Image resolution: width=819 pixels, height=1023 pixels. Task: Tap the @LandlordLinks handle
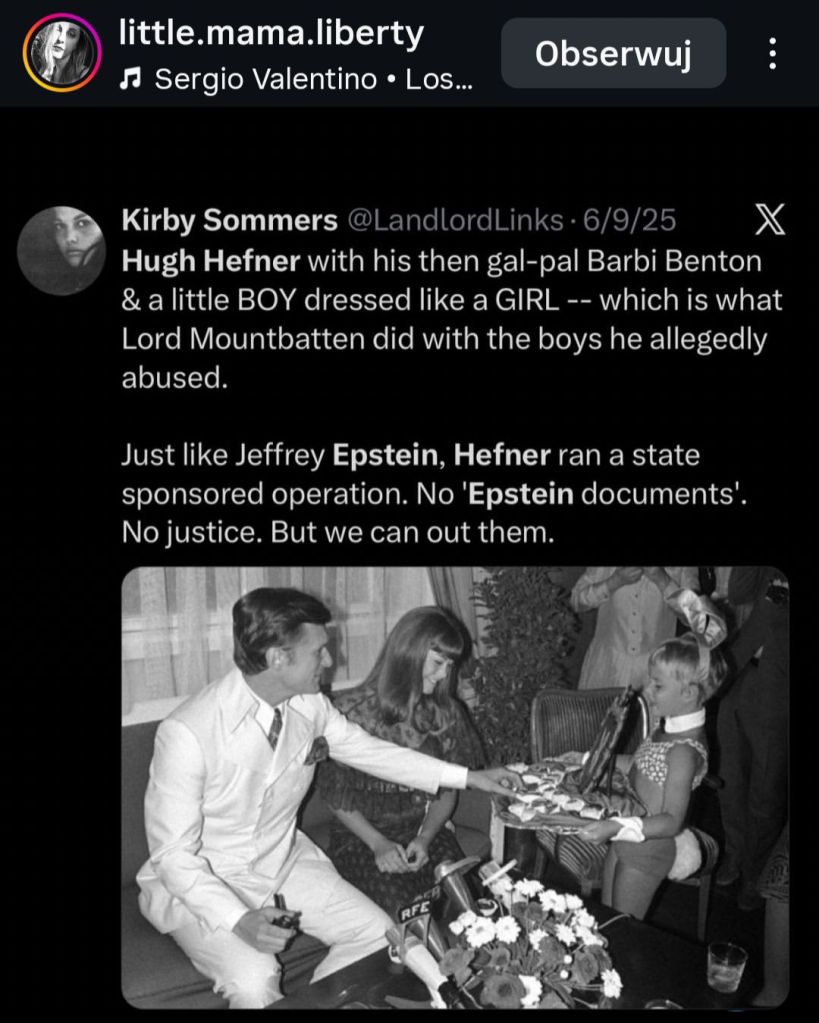(456, 221)
